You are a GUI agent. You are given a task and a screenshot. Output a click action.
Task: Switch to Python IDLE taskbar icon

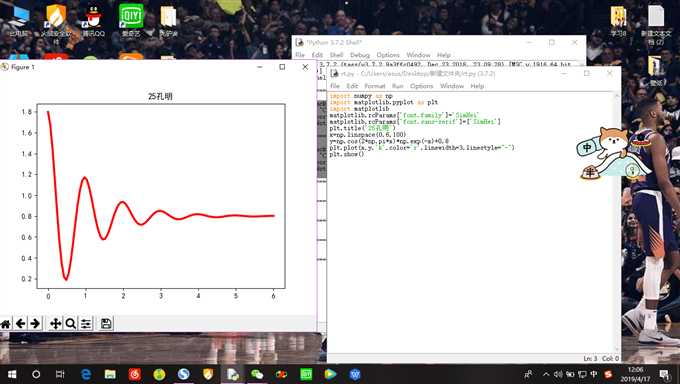point(232,374)
